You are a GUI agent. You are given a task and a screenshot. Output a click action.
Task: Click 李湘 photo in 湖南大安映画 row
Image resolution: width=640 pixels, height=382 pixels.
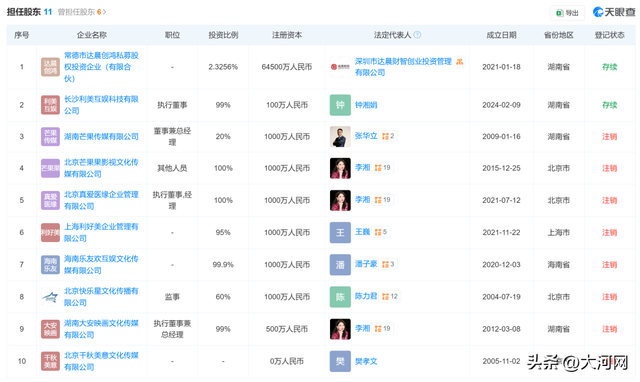coord(340,329)
